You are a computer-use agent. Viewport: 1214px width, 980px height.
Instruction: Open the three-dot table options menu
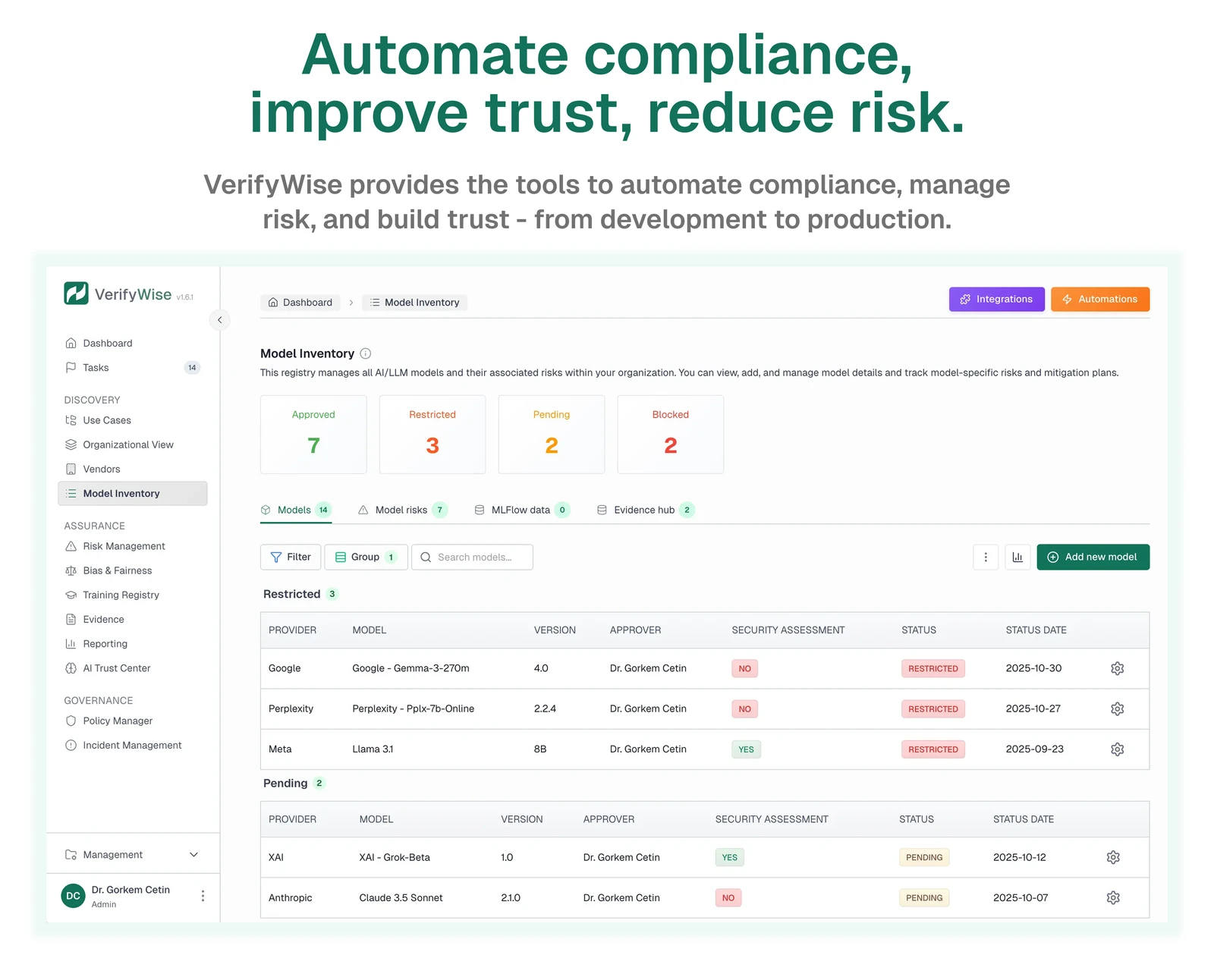986,557
